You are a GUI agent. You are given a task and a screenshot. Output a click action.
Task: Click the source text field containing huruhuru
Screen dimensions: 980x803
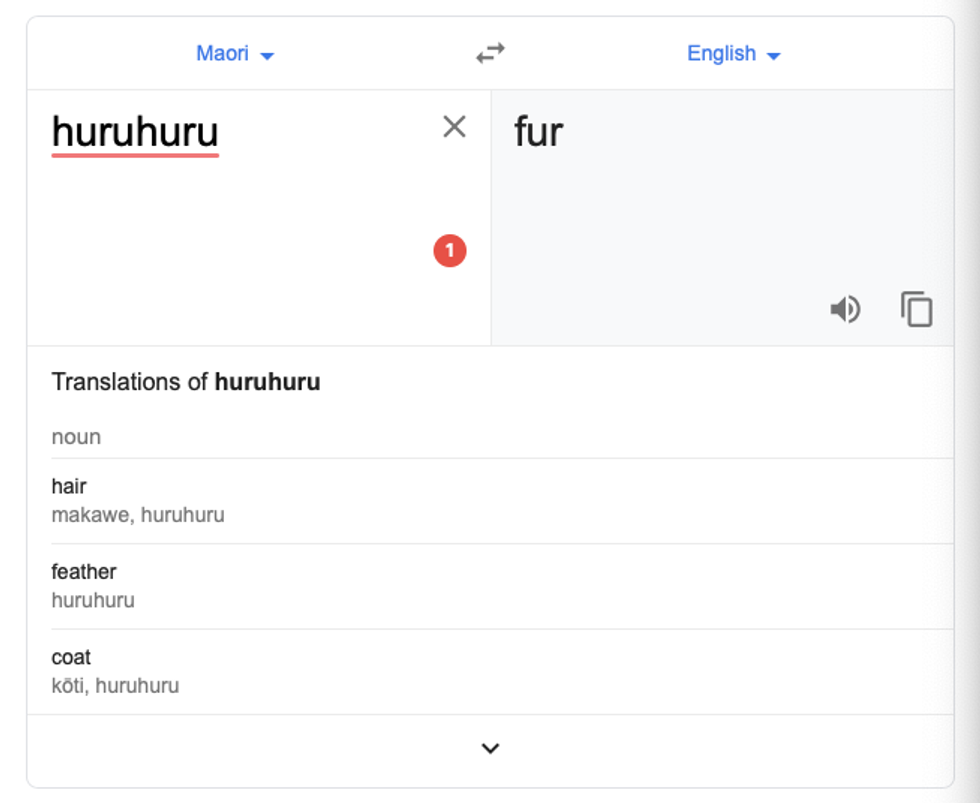(x=135, y=133)
